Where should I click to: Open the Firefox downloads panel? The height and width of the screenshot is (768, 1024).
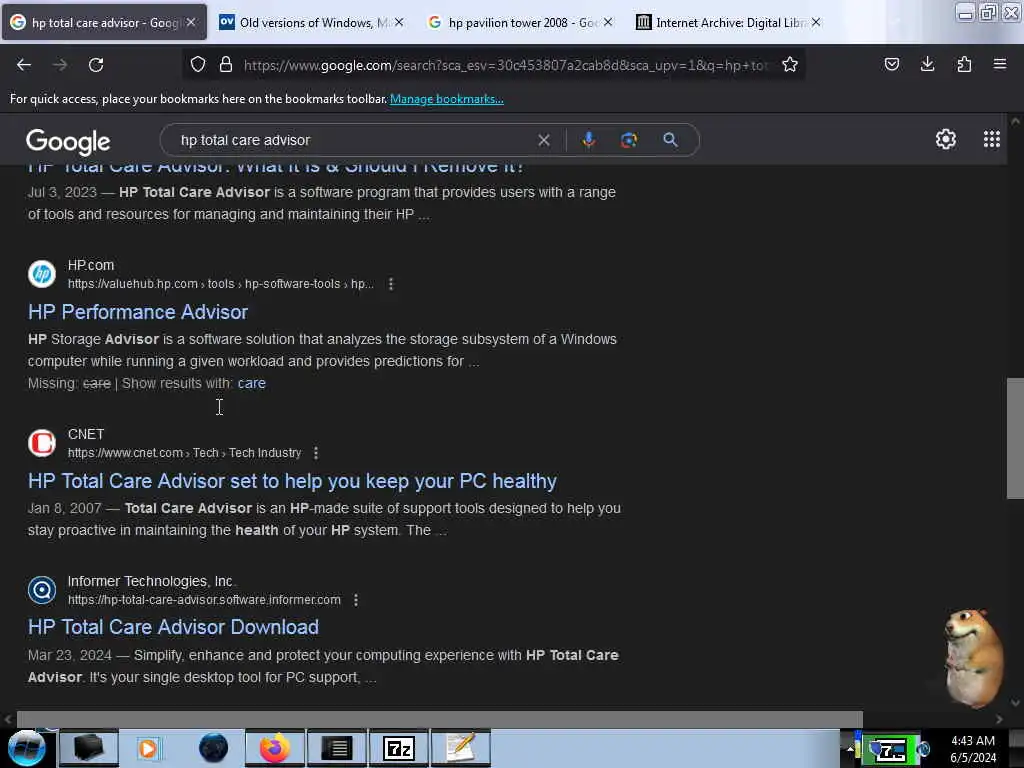point(927,64)
